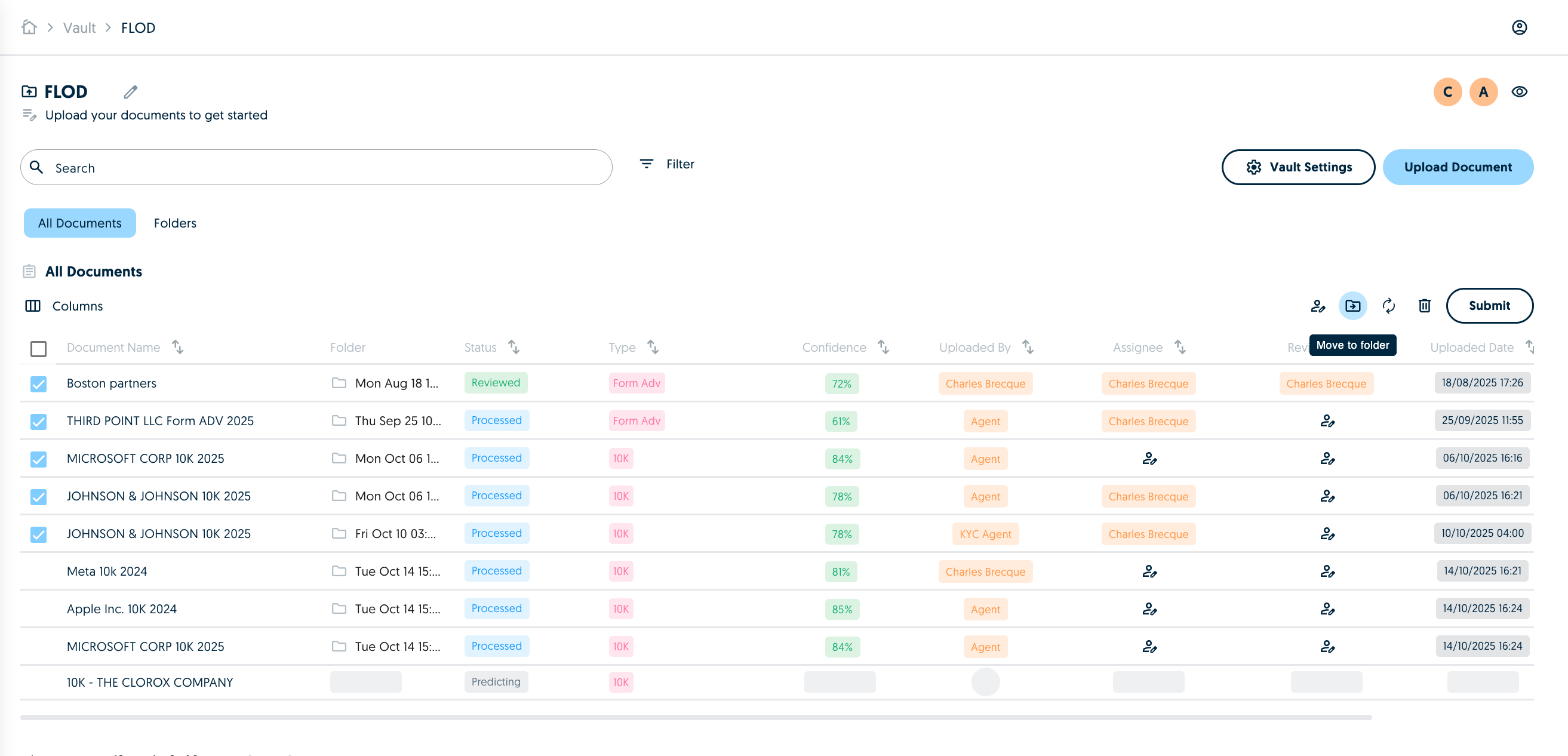This screenshot has height=756, width=1568.
Task: Assign reviewer for THIRD POINT LLC row
Action: 1327,421
